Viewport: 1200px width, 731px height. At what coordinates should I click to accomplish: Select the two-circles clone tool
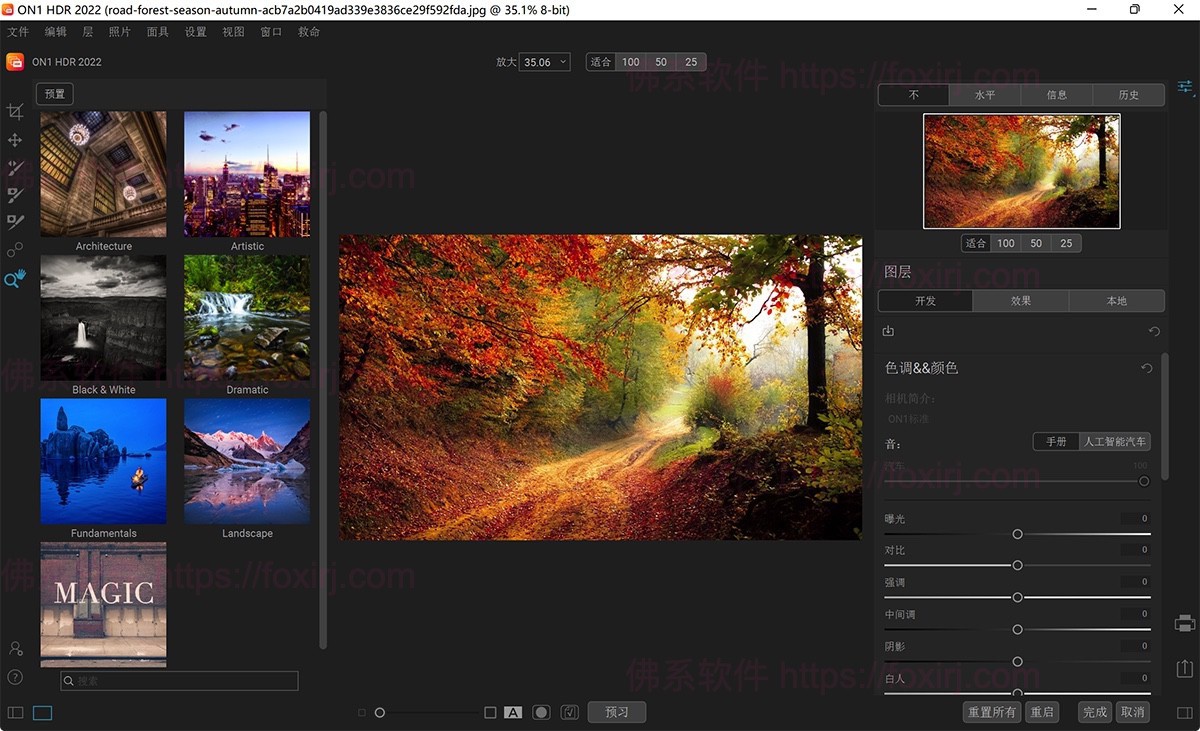coord(15,250)
